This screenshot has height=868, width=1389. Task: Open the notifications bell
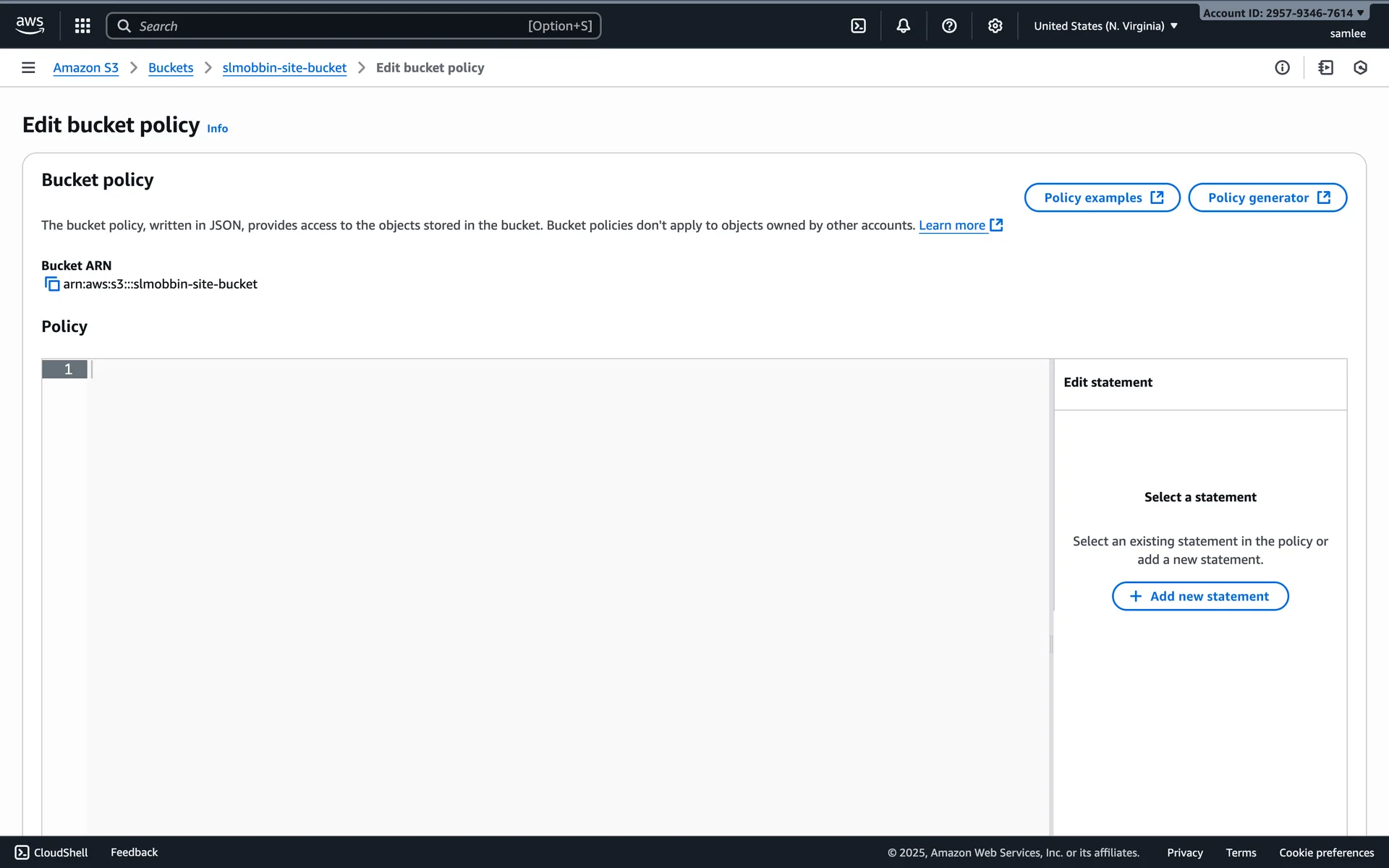[903, 26]
